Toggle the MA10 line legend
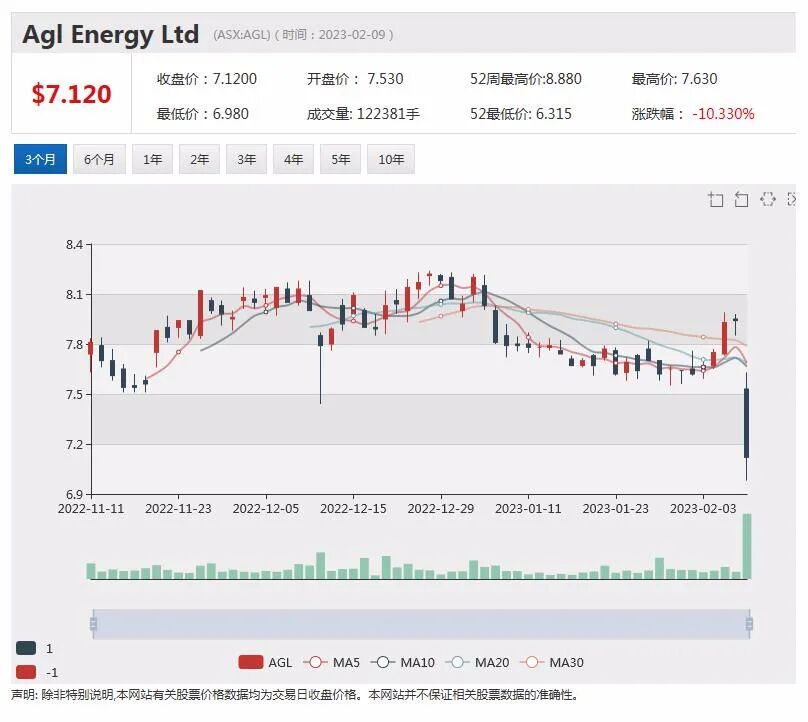This screenshot has width=808, height=722. pos(402,662)
